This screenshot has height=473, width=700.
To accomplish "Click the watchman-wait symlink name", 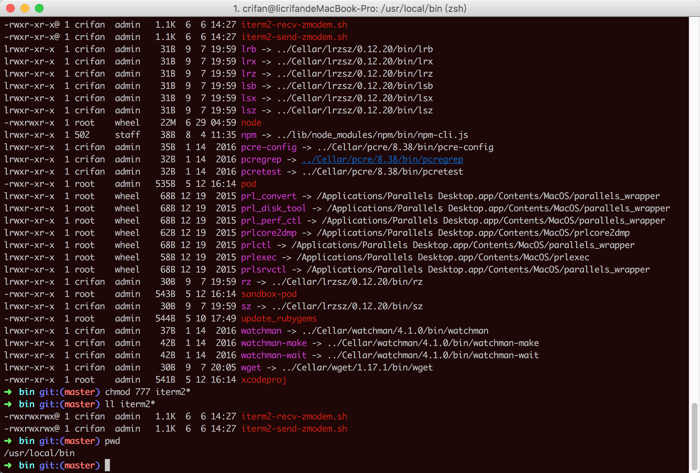I will pyautogui.click(x=274, y=355).
